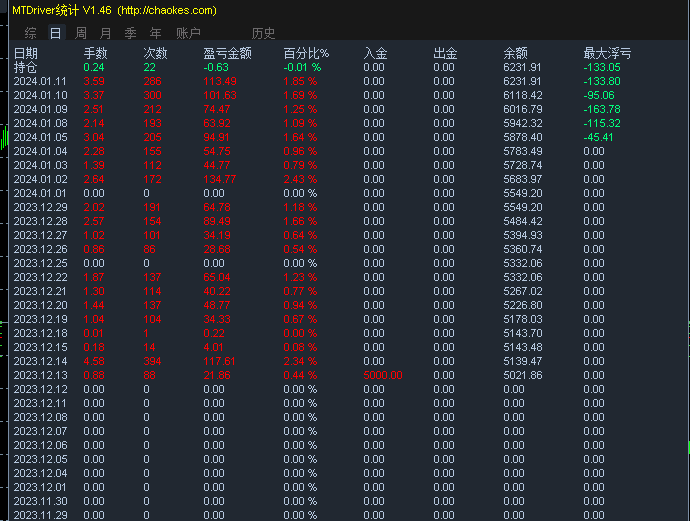
Task: Select the 2023.12.18 date cell
Action: (40, 334)
